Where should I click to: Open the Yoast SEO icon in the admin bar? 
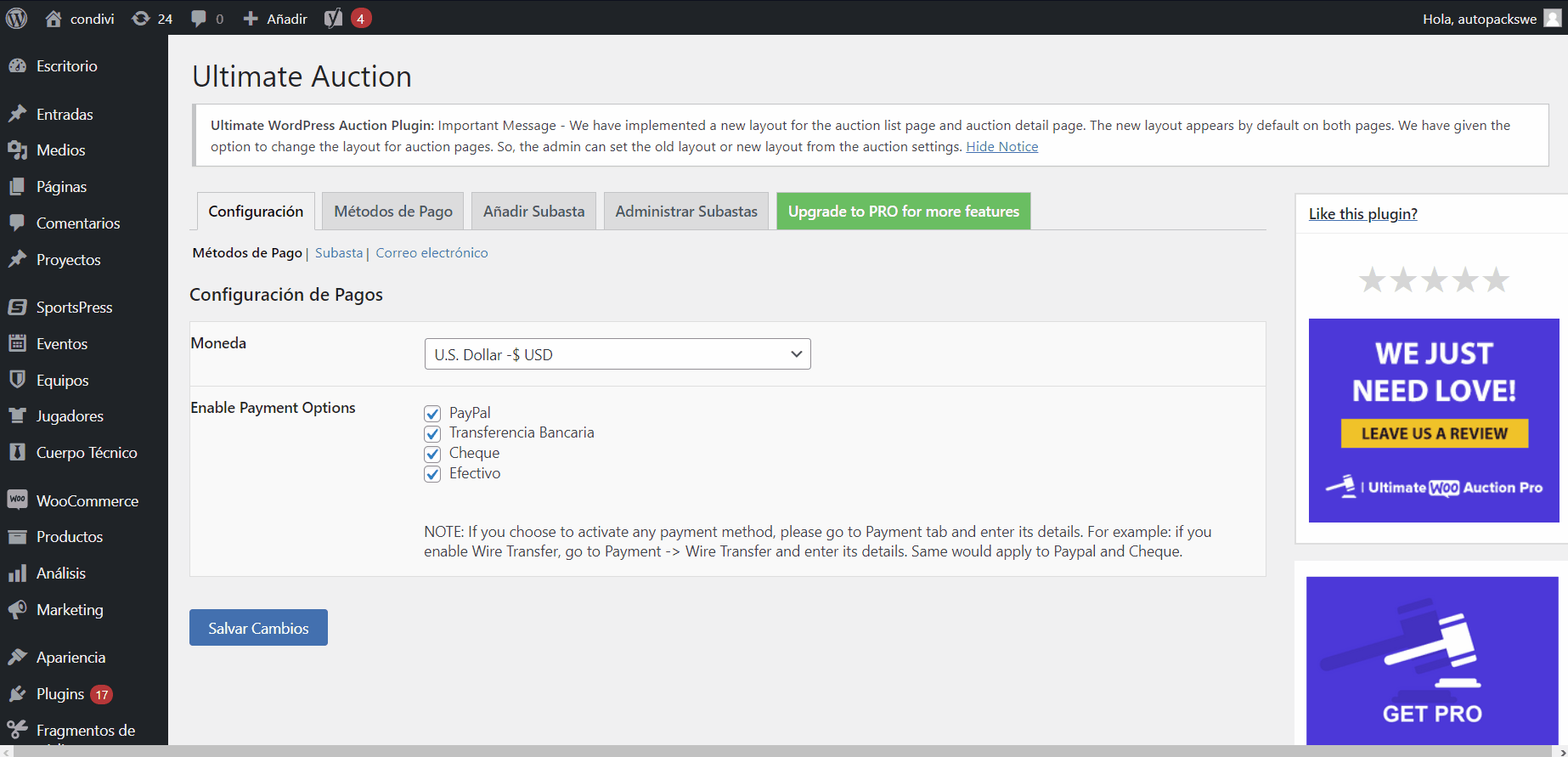pyautogui.click(x=334, y=19)
